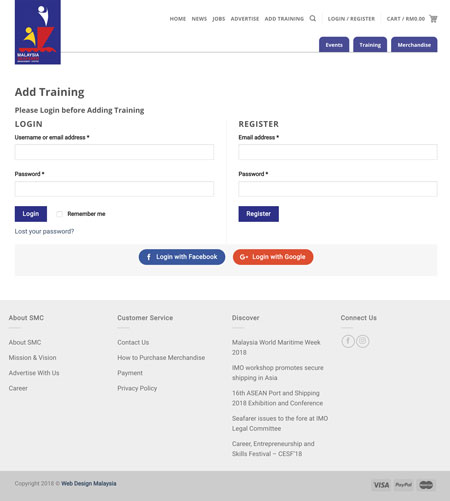Click the PayPal payment icon
Screen dimensions: 450x501
coord(403,485)
